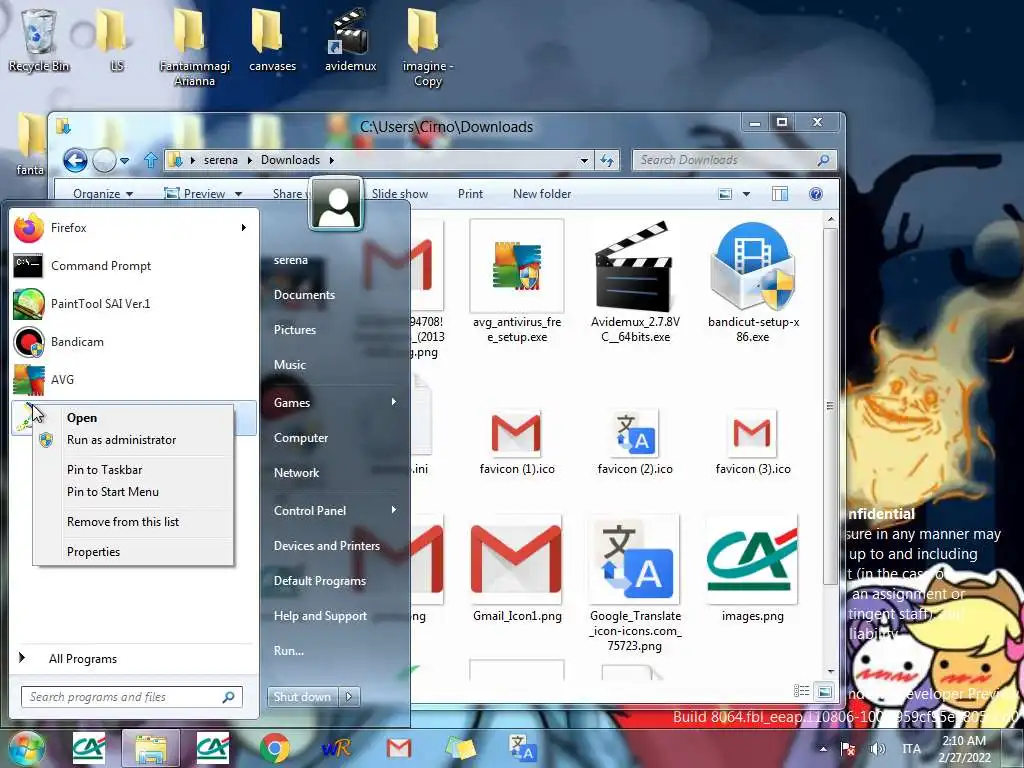This screenshot has height=768, width=1024.
Task: Open the avidemux desktop shortcut
Action: (x=351, y=40)
